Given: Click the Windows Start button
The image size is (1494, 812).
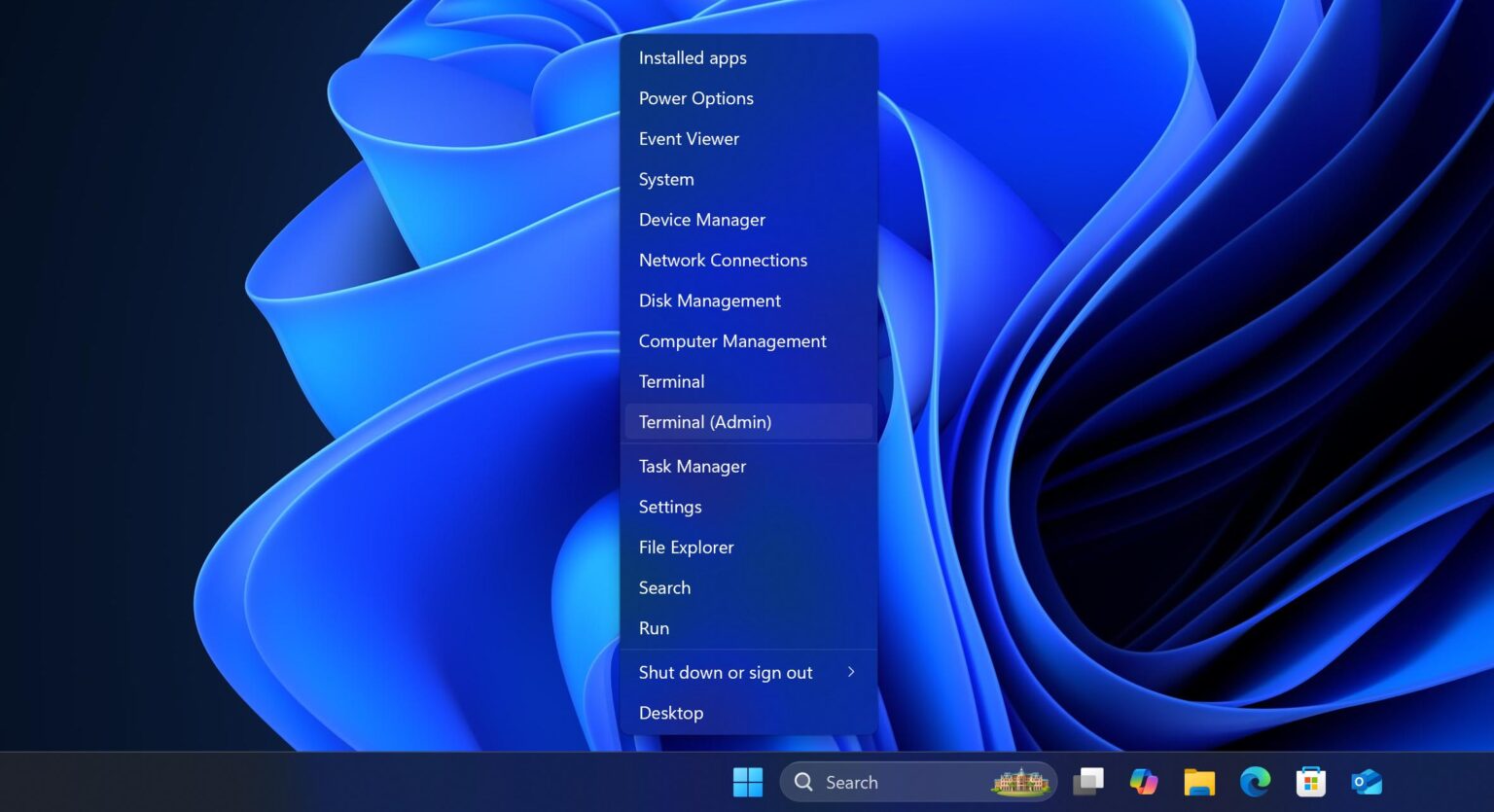Looking at the screenshot, I should pos(747,782).
